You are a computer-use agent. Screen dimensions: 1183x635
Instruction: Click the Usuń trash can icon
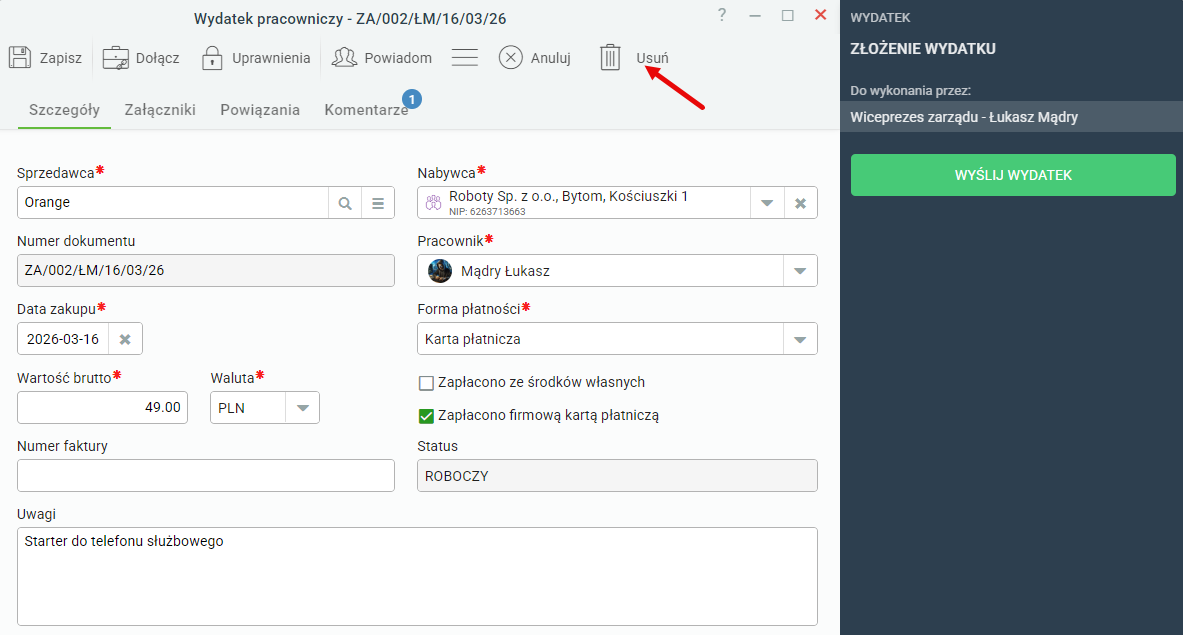click(x=610, y=58)
